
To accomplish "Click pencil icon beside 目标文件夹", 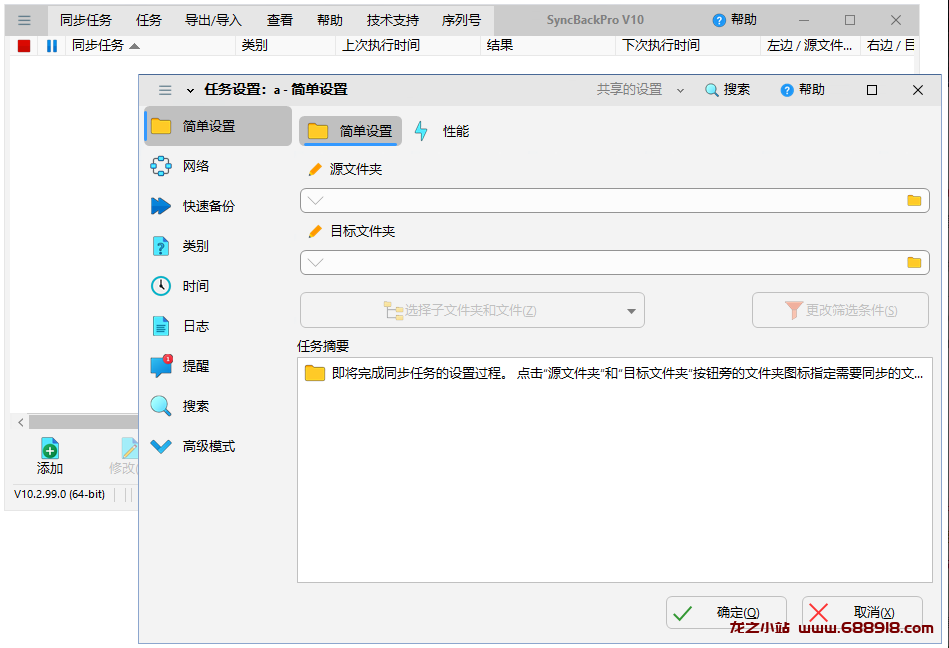I will 315,231.
